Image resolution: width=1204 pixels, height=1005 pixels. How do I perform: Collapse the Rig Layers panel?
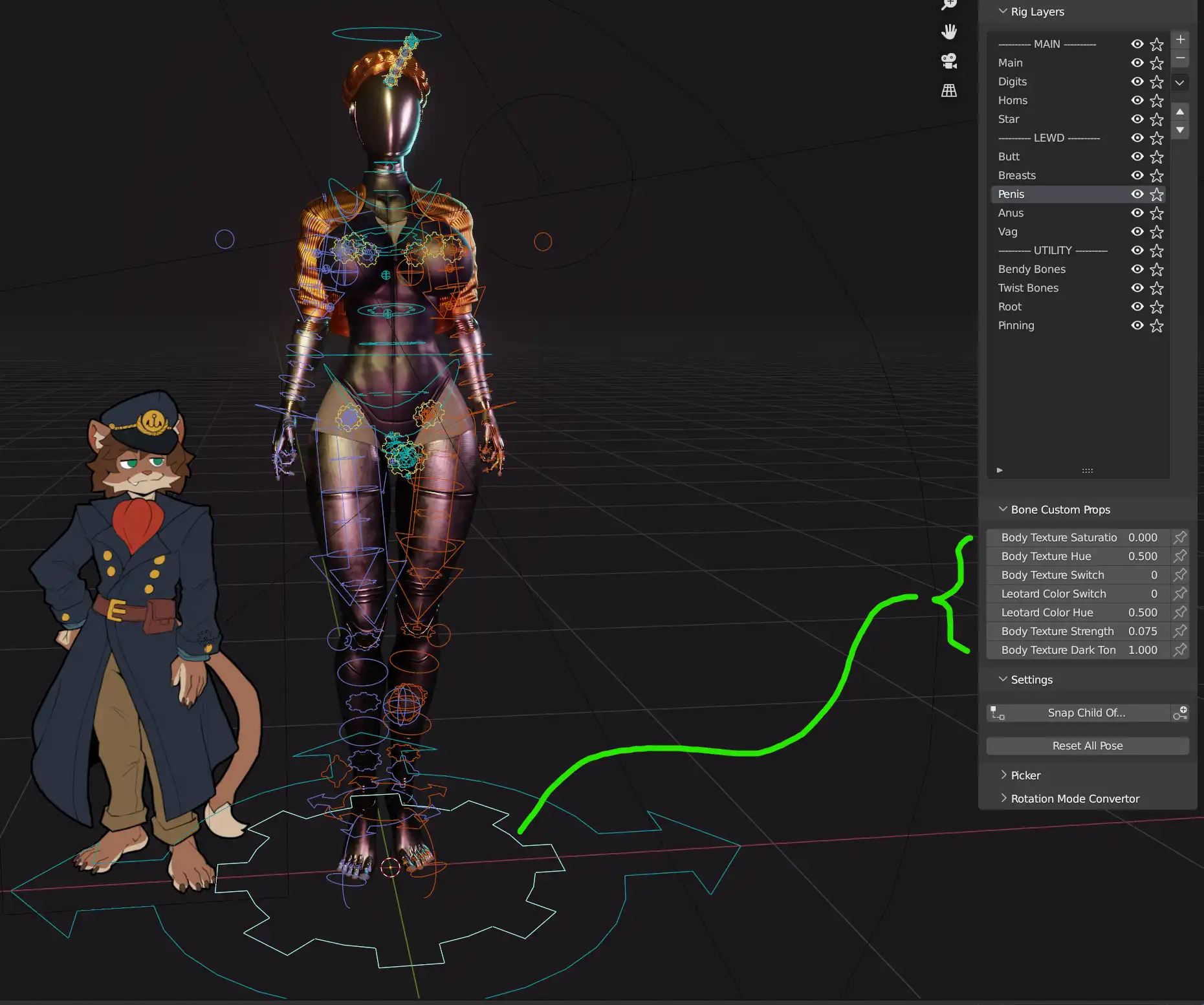coord(1003,12)
